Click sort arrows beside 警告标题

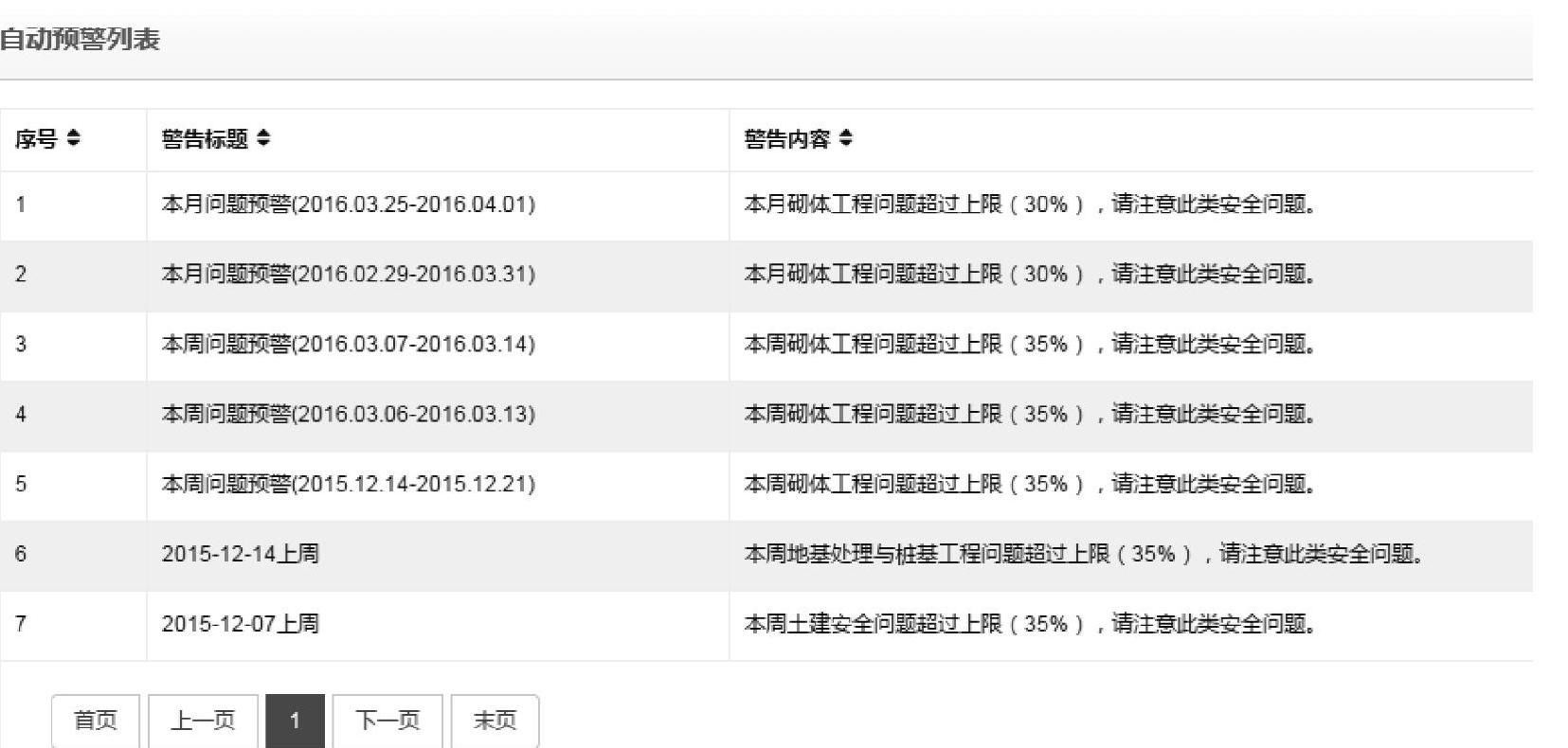263,139
